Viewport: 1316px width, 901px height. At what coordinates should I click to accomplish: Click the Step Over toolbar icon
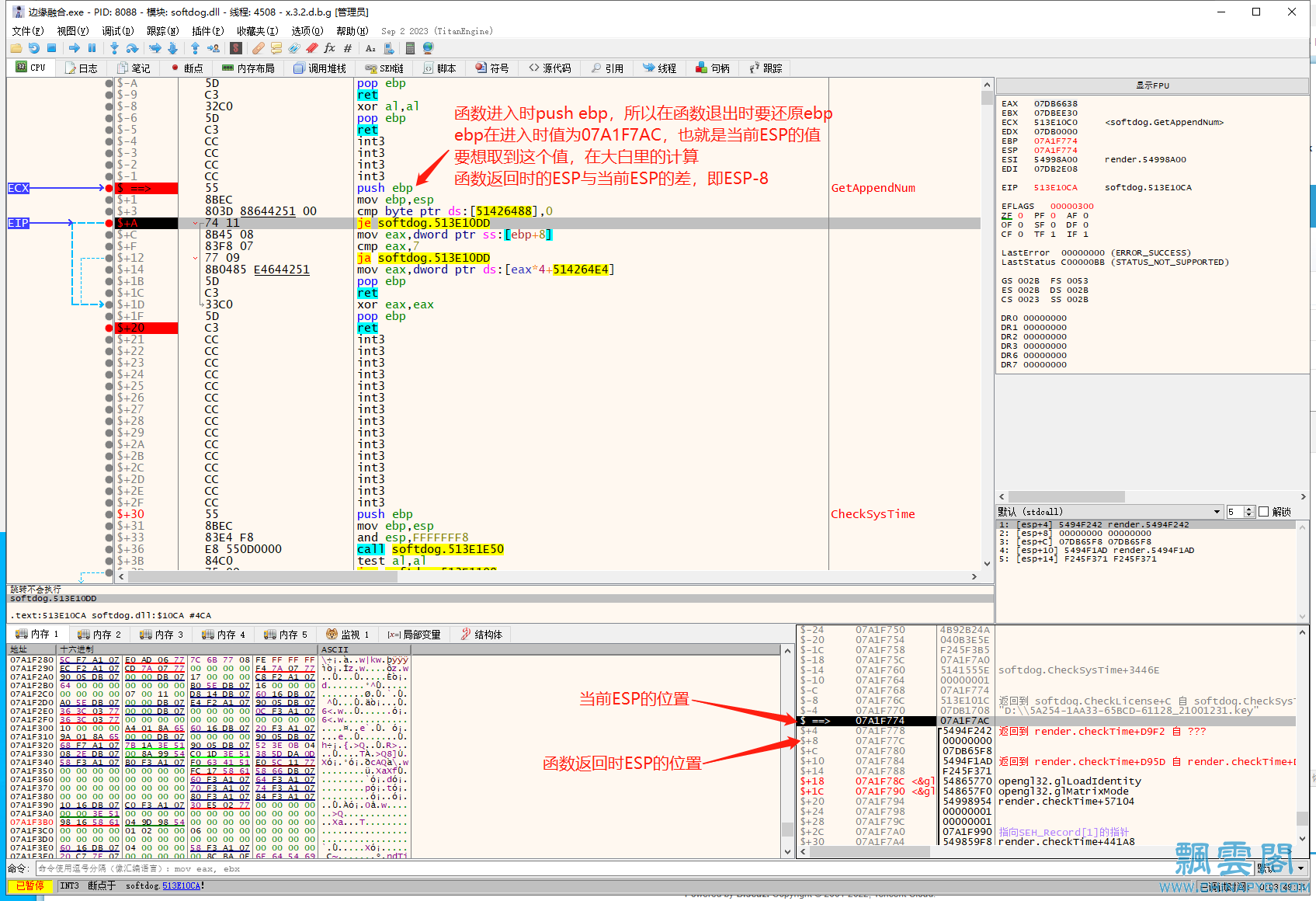point(132,48)
